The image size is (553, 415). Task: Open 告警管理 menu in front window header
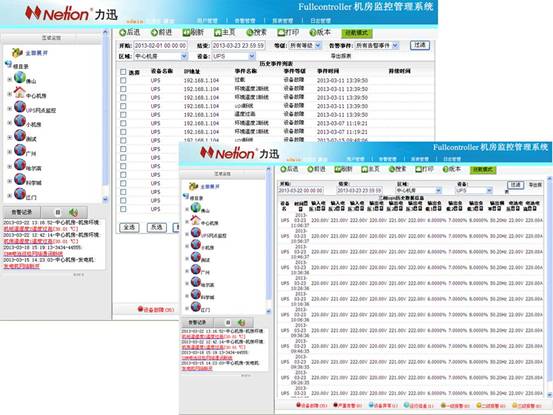(388, 159)
